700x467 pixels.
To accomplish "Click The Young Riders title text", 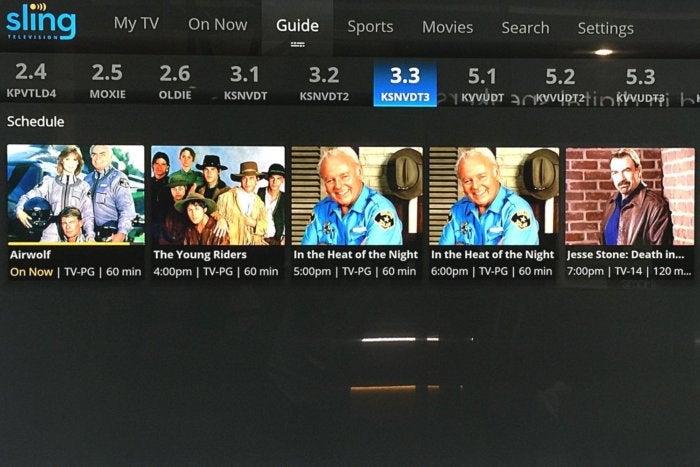I will click(x=200, y=255).
